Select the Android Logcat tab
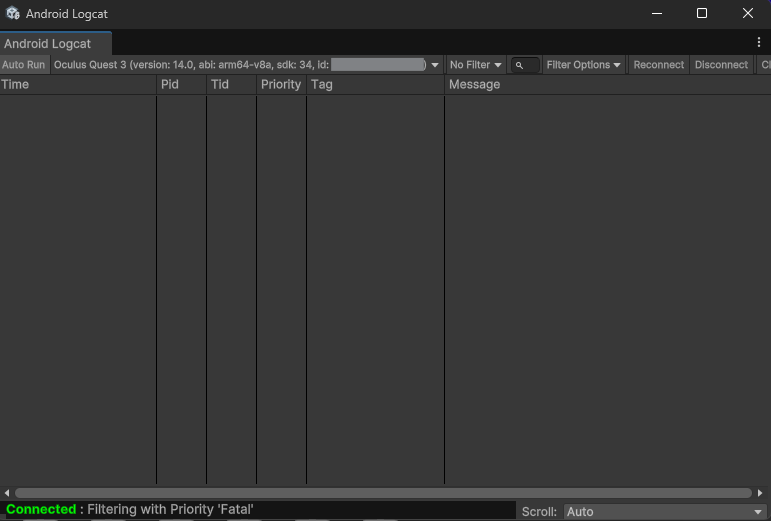Image resolution: width=771 pixels, height=521 pixels. [x=48, y=44]
